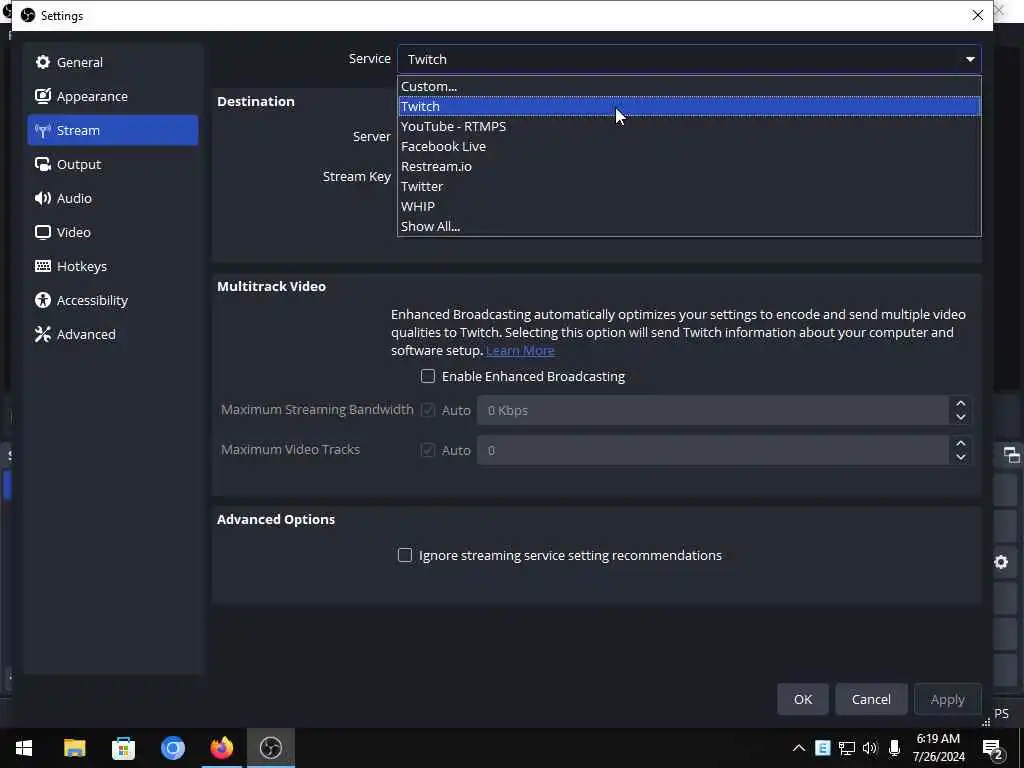Open the Accessibility icon
Screen dimensions: 1024x768
pyautogui.click(x=43, y=300)
